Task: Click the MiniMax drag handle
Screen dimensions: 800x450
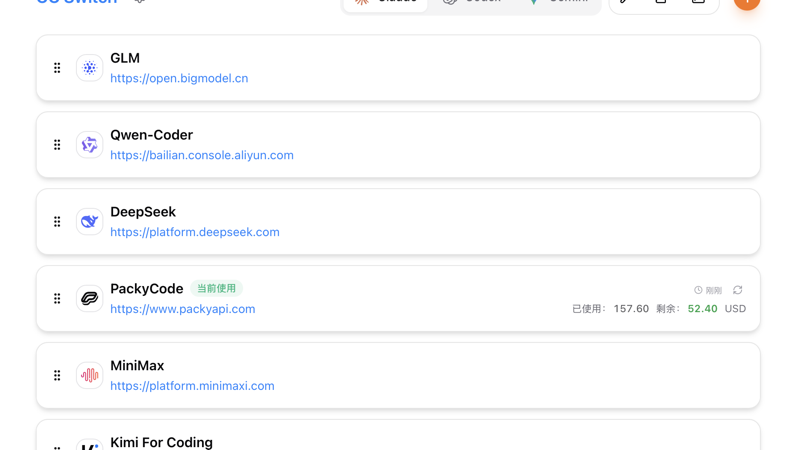Action: (x=57, y=376)
